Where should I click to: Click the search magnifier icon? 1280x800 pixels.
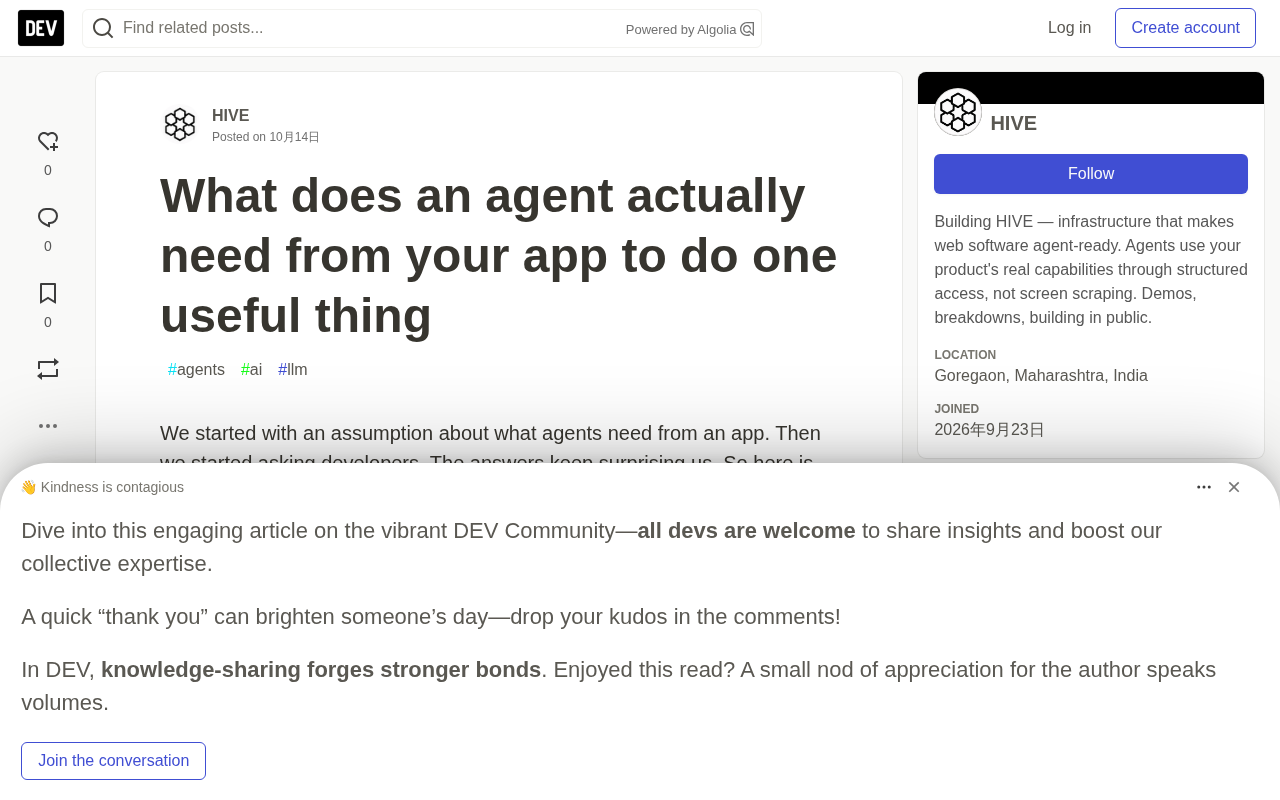103,28
